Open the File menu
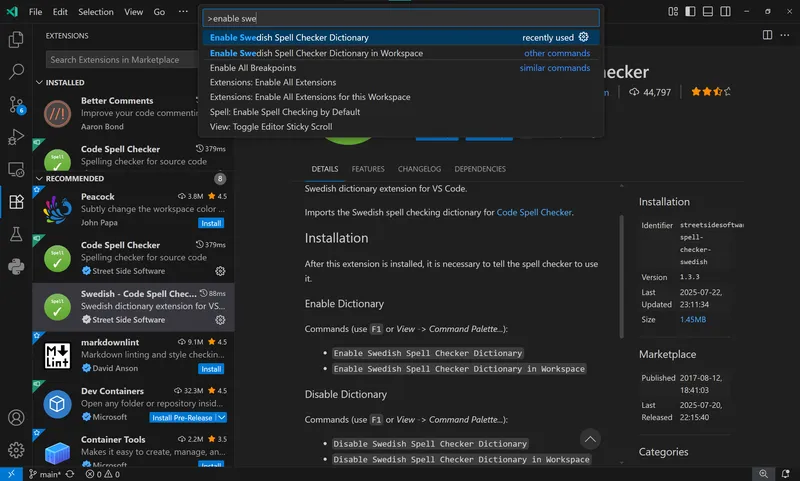Viewport: 800px width, 481px height. (35, 11)
